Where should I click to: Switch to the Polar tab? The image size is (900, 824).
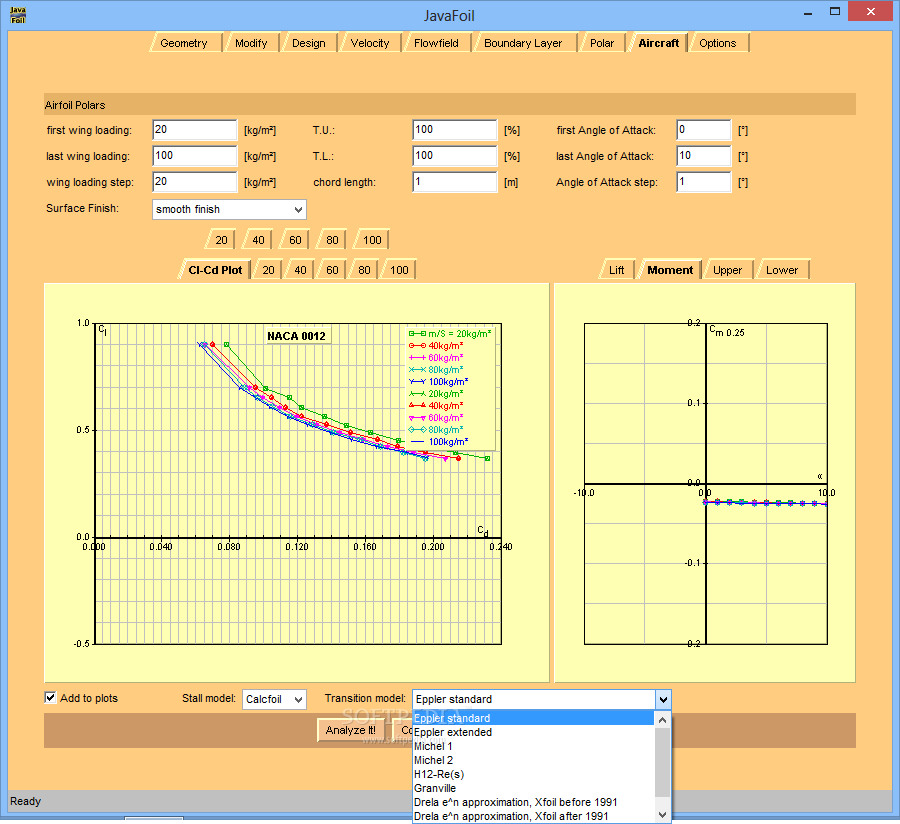pyautogui.click(x=602, y=43)
